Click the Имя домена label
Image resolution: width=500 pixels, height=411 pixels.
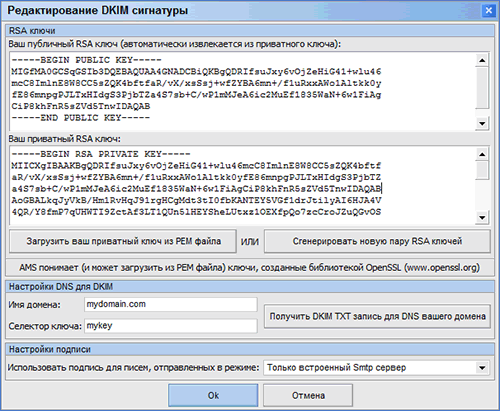point(34,305)
